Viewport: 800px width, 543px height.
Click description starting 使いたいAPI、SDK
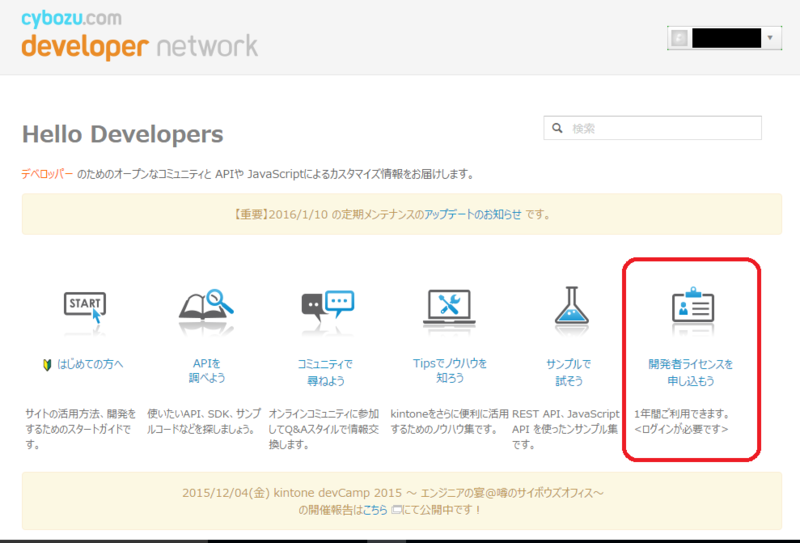tap(204, 422)
